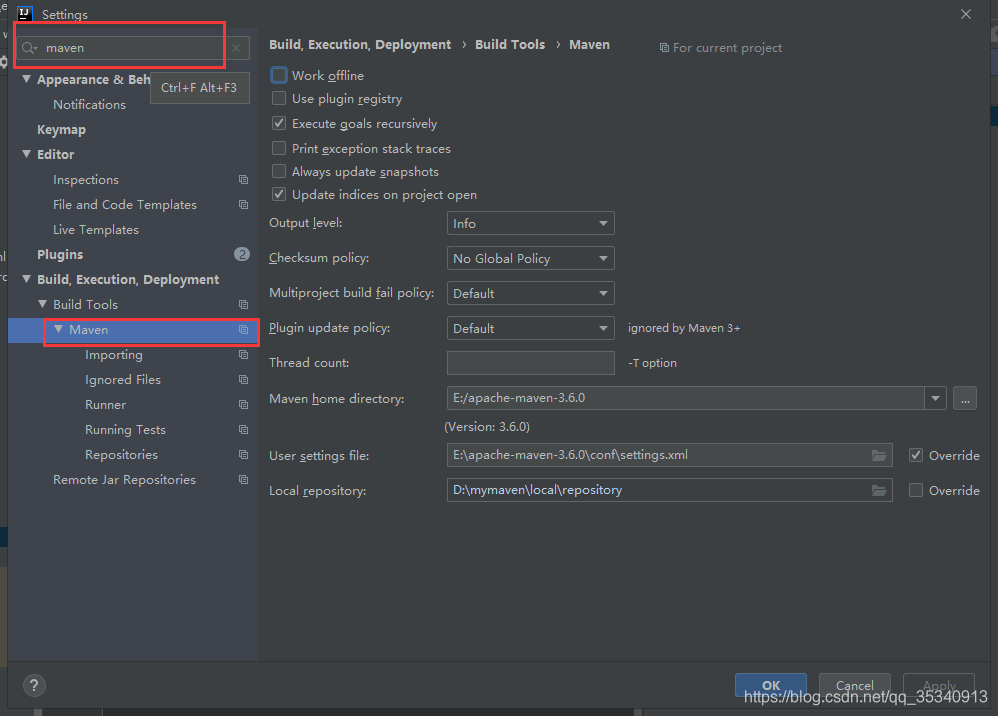
Task: Click the project-level icon beside Ignored Files
Action: (243, 379)
